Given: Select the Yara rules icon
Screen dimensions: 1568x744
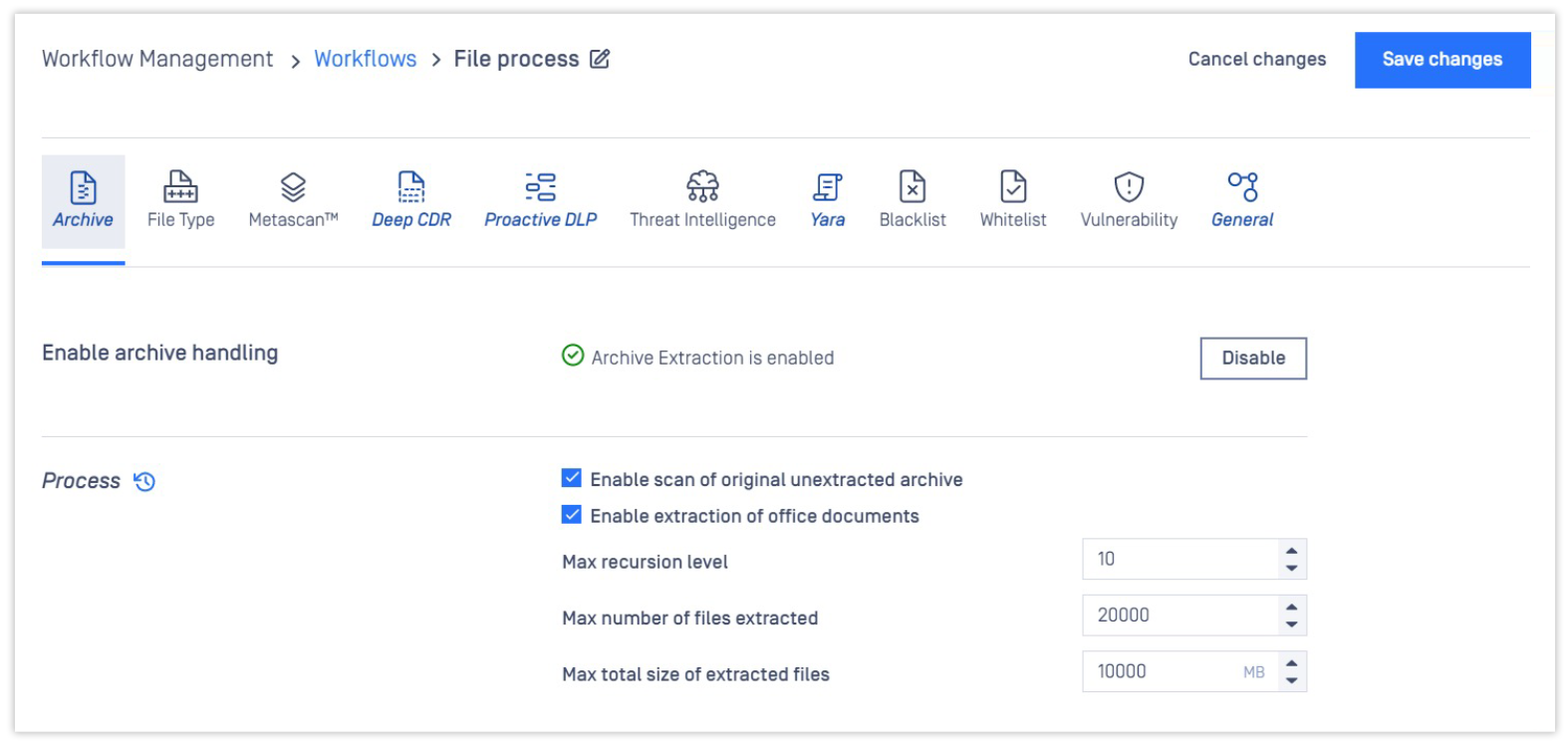Looking at the screenshot, I should [827, 186].
